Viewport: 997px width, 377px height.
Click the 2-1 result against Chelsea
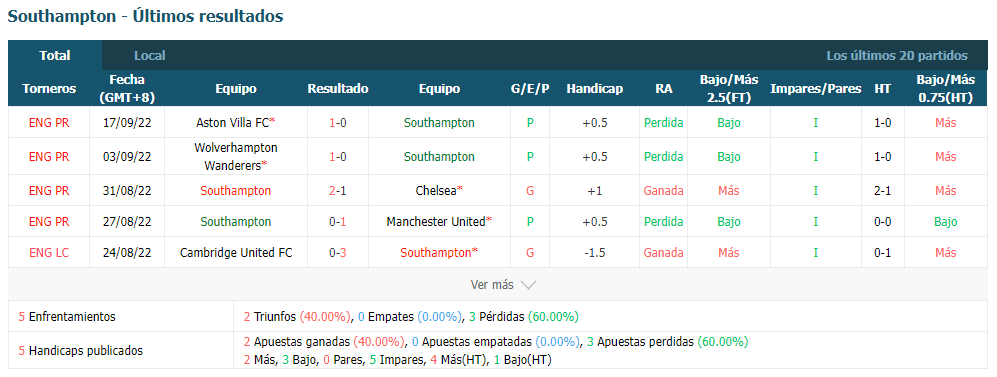coord(338,191)
